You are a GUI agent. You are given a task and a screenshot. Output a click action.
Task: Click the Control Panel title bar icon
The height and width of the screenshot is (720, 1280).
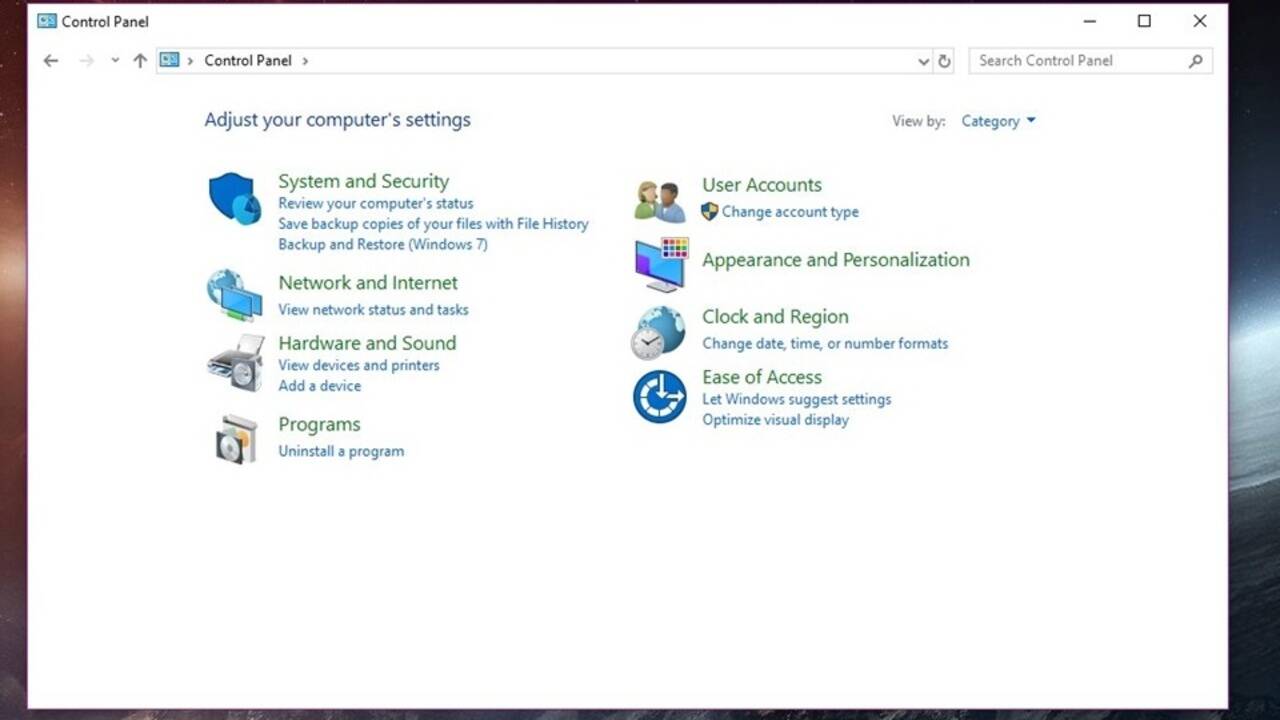click(47, 21)
